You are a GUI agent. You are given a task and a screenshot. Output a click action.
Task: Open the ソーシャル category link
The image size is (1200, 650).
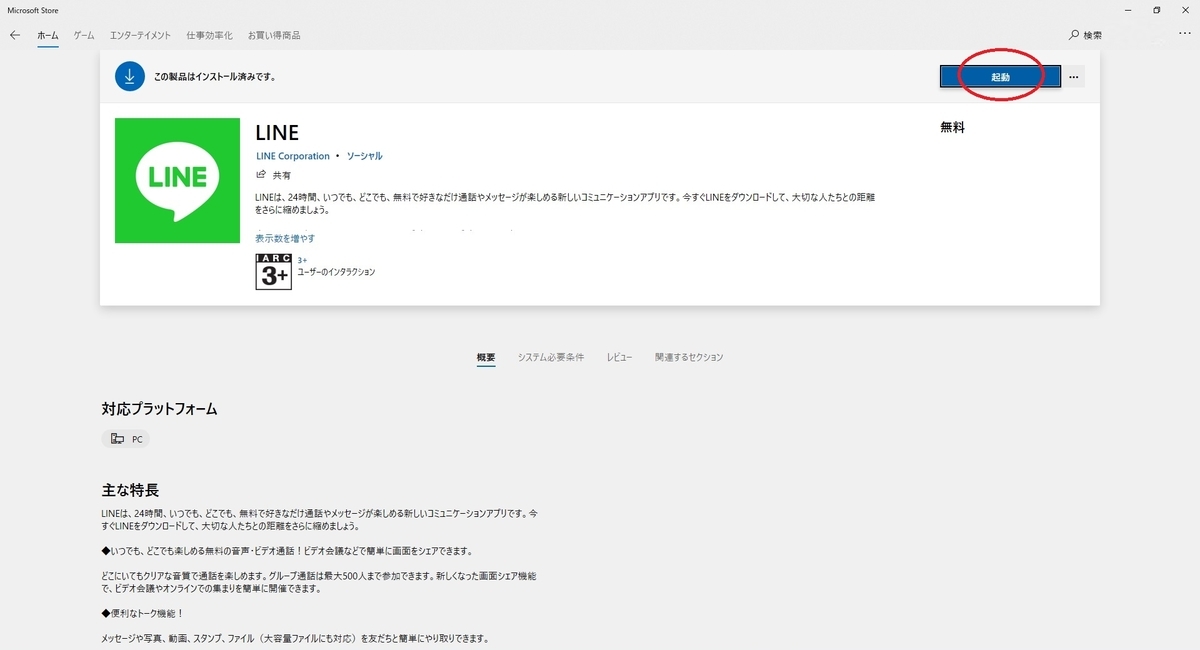[x=364, y=156]
